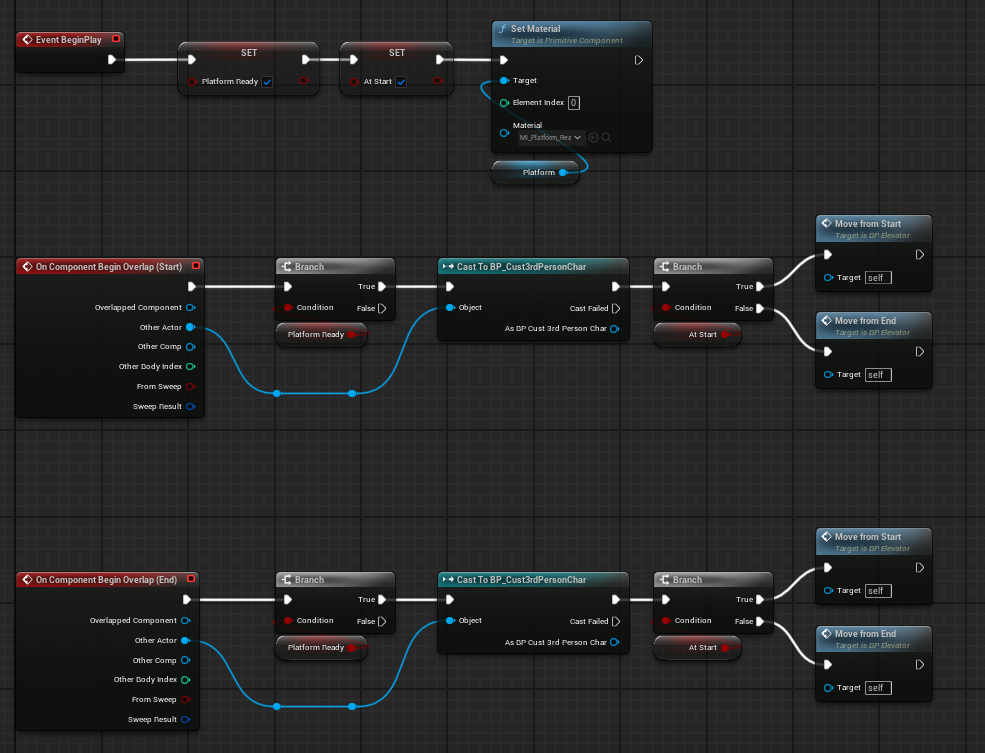
Task: Click use-selected-asset arrow icon beside Material
Action: (594, 138)
